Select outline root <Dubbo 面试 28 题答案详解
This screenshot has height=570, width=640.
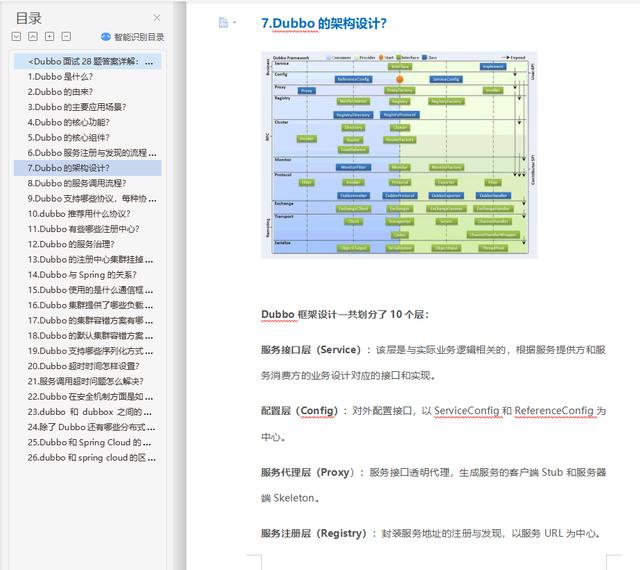pyautogui.click(x=88, y=61)
